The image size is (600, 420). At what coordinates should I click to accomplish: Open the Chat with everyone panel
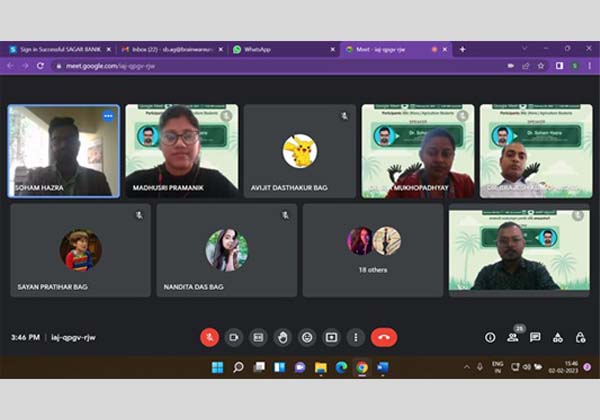[535, 338]
